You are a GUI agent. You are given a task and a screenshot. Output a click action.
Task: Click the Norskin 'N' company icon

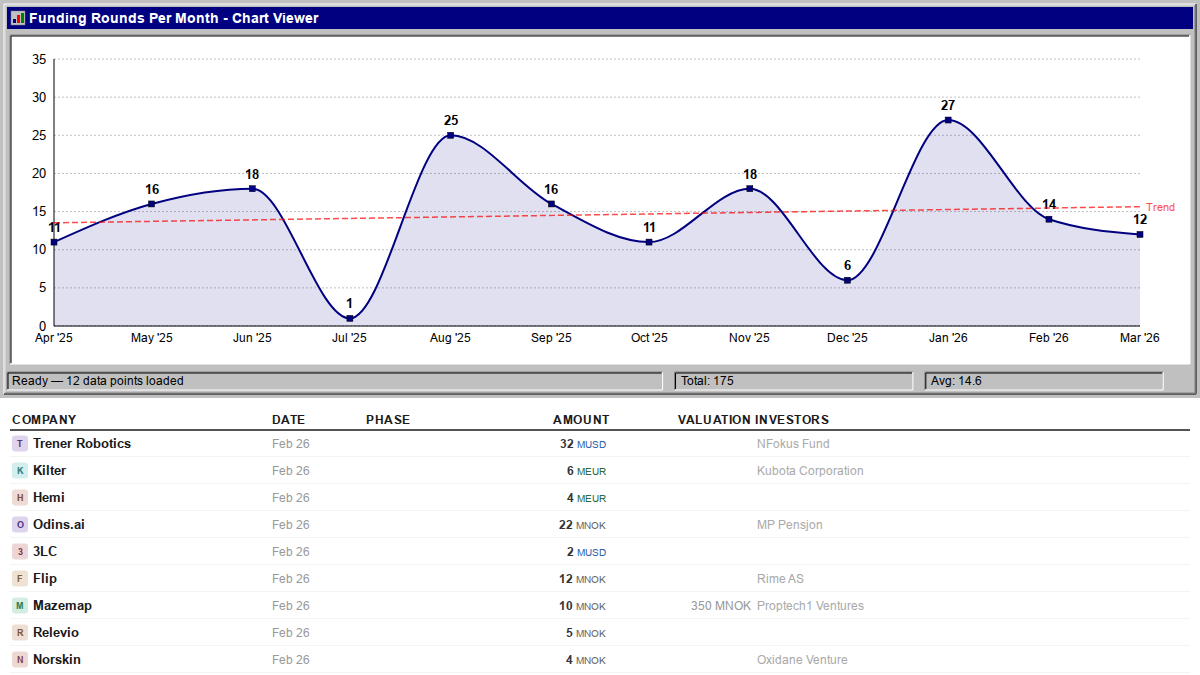[x=20, y=660]
